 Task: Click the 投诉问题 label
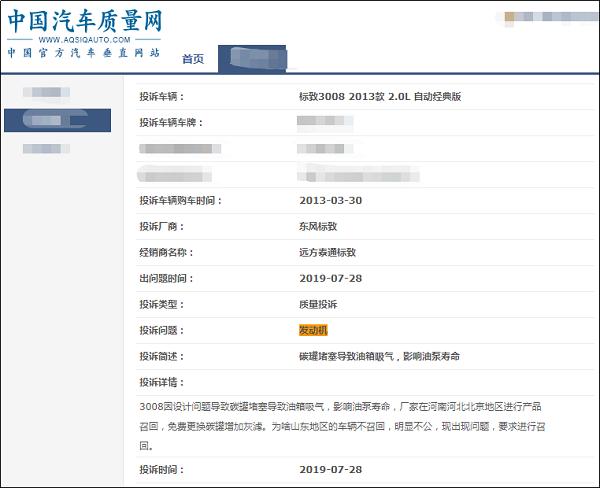point(161,330)
